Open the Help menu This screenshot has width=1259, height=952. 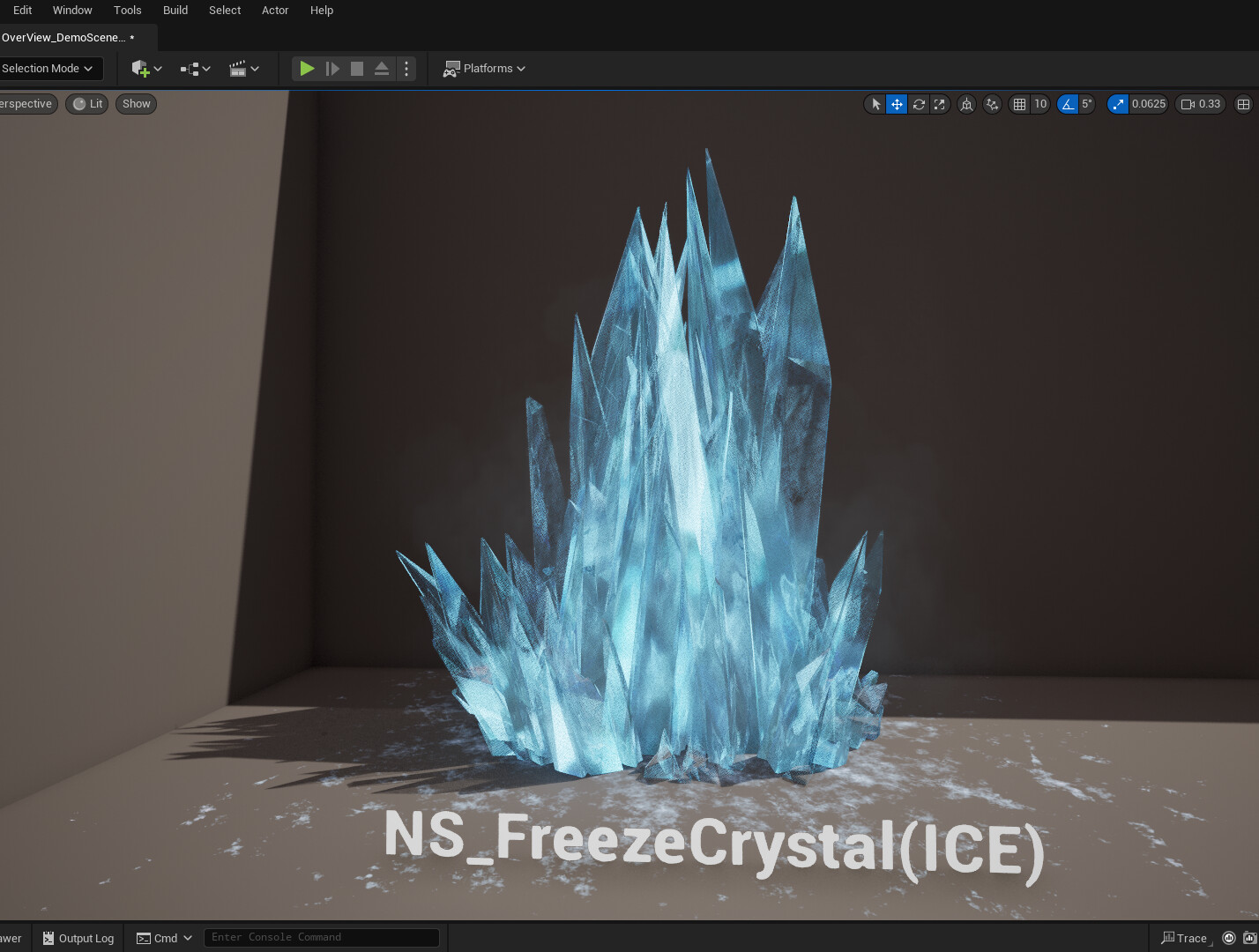(x=322, y=11)
